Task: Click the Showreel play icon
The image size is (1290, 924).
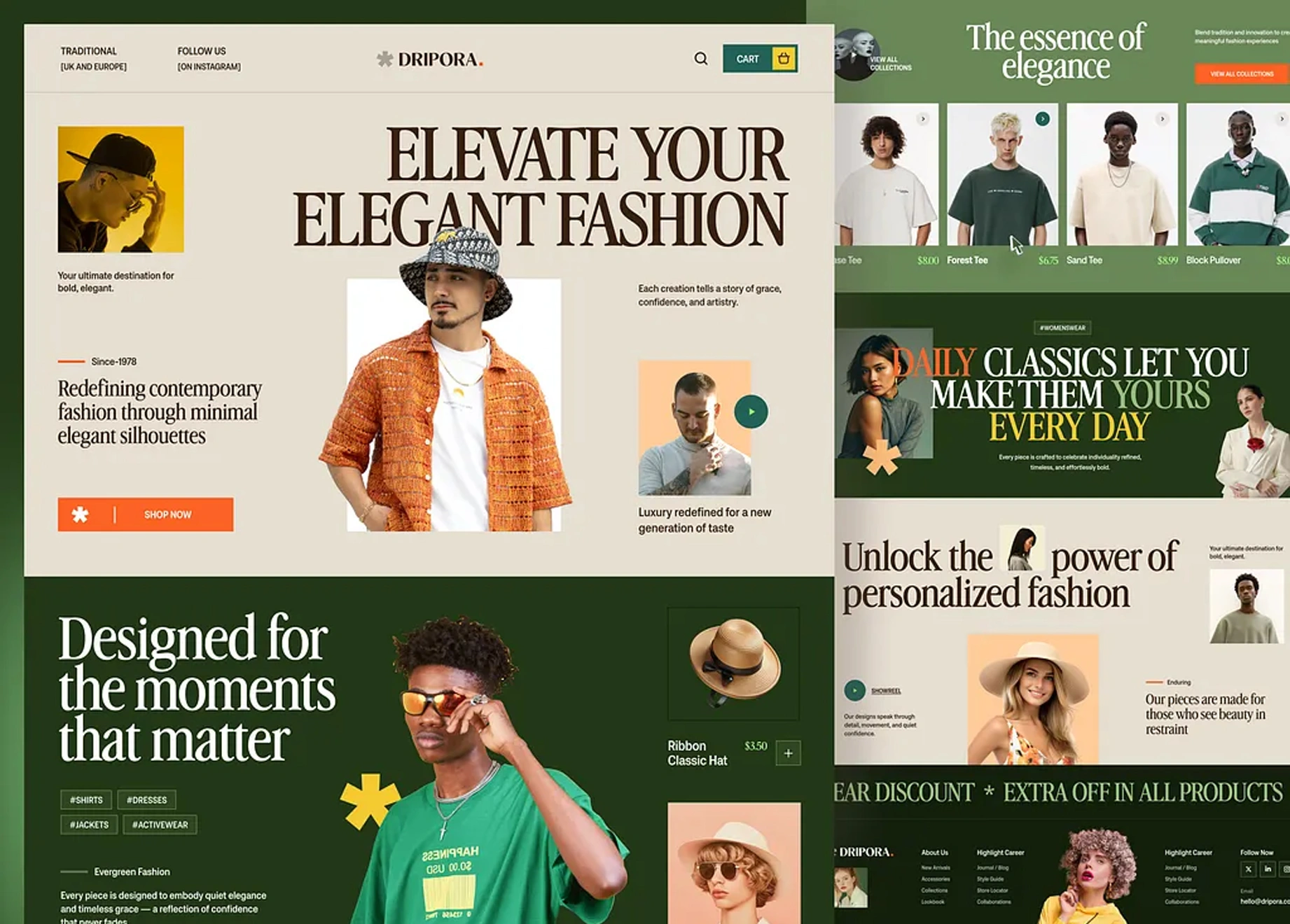Action: (854, 690)
